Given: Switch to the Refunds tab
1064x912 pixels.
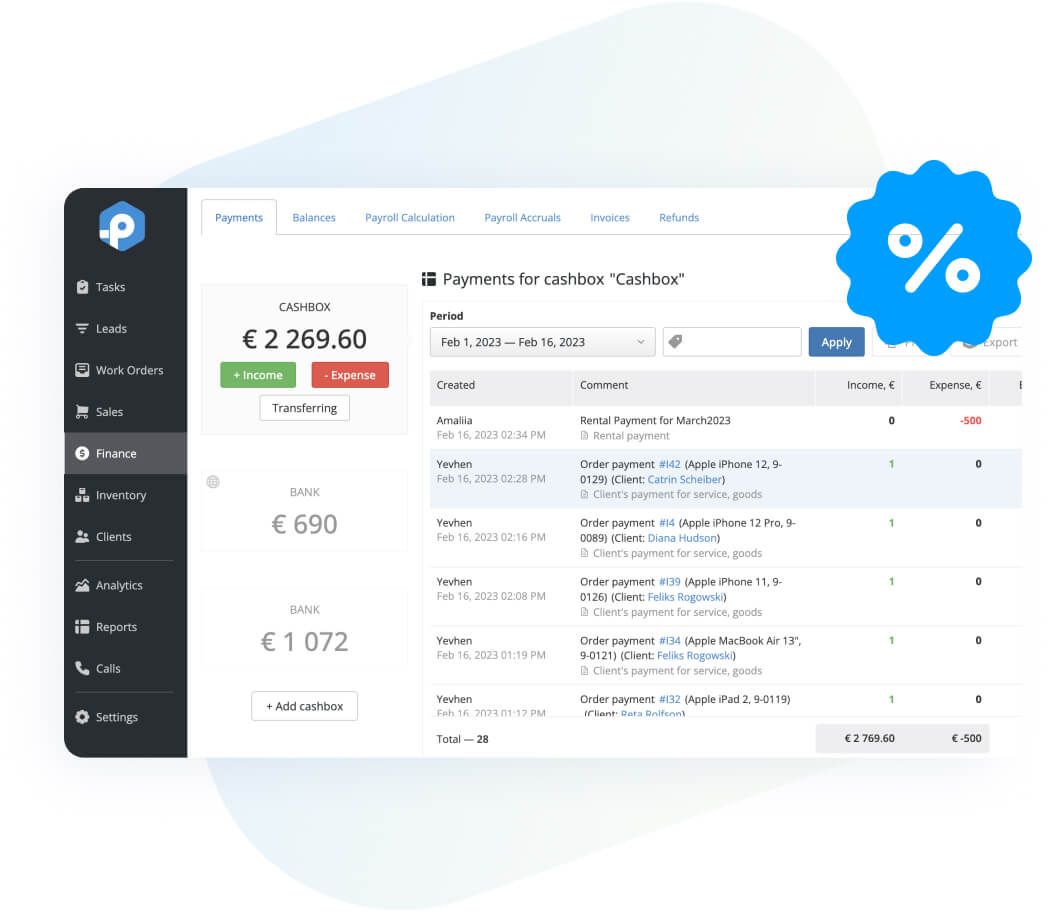Looking at the screenshot, I should (678, 217).
